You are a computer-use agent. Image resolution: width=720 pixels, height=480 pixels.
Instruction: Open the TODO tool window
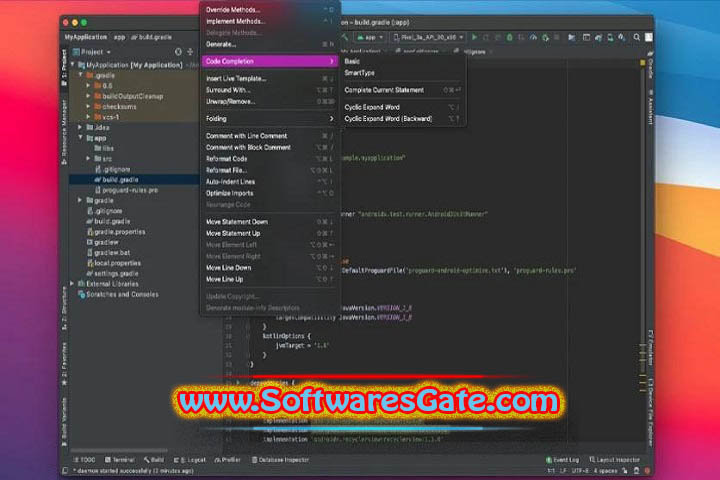tap(84, 459)
